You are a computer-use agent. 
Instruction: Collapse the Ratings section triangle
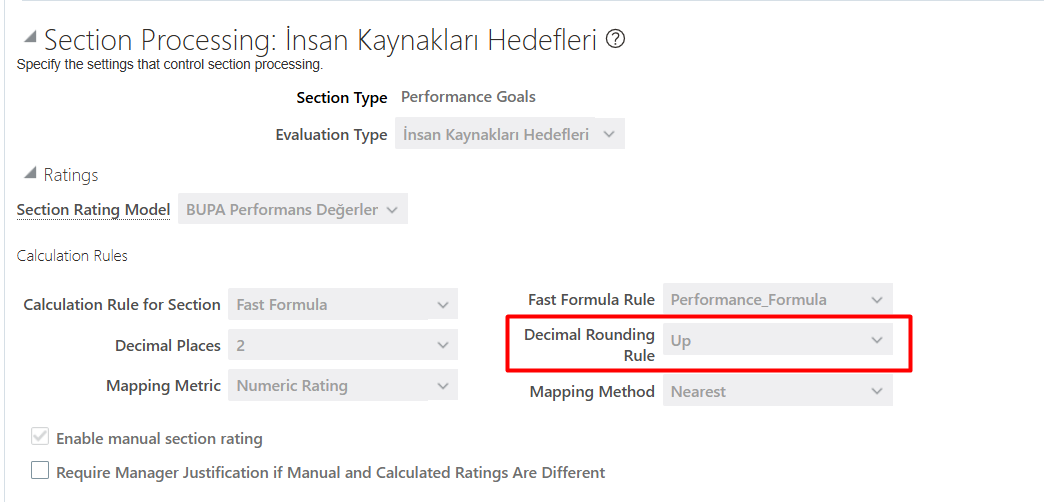[30, 173]
